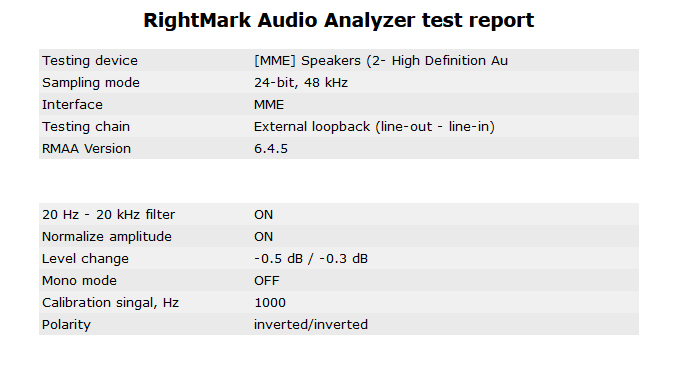Click the ON value for the filter
The width and height of the screenshot is (683, 375).
point(264,215)
